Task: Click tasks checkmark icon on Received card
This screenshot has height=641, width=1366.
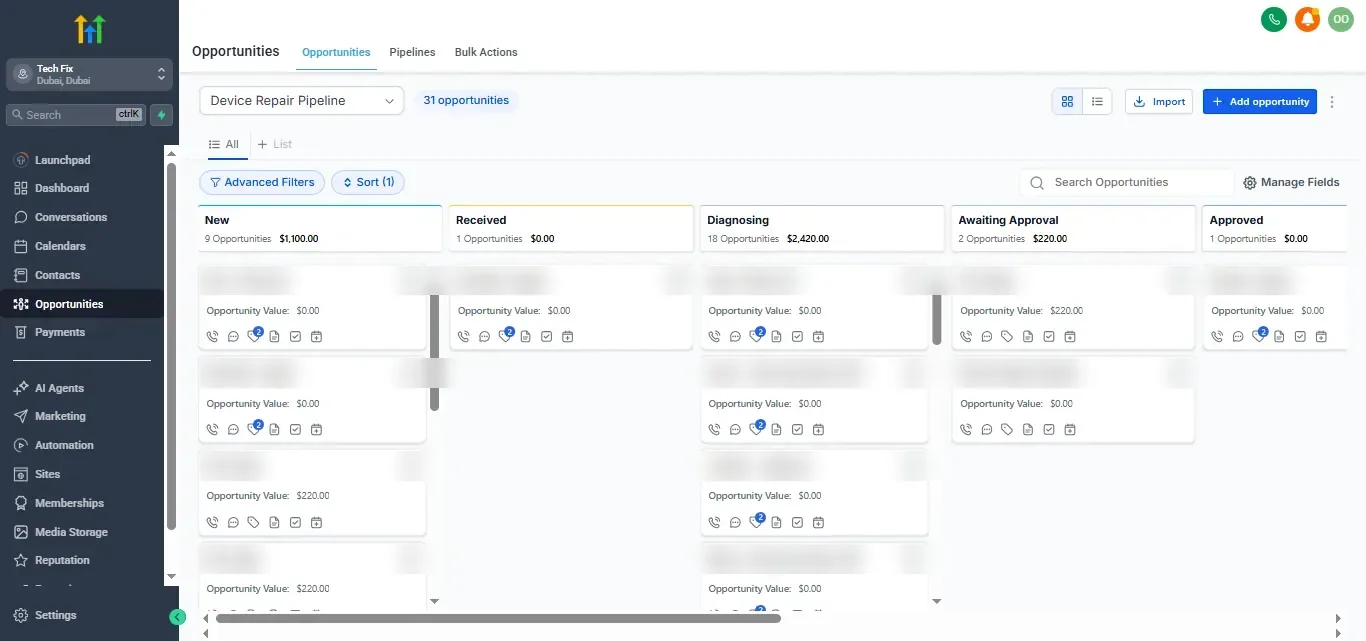Action: 547,337
